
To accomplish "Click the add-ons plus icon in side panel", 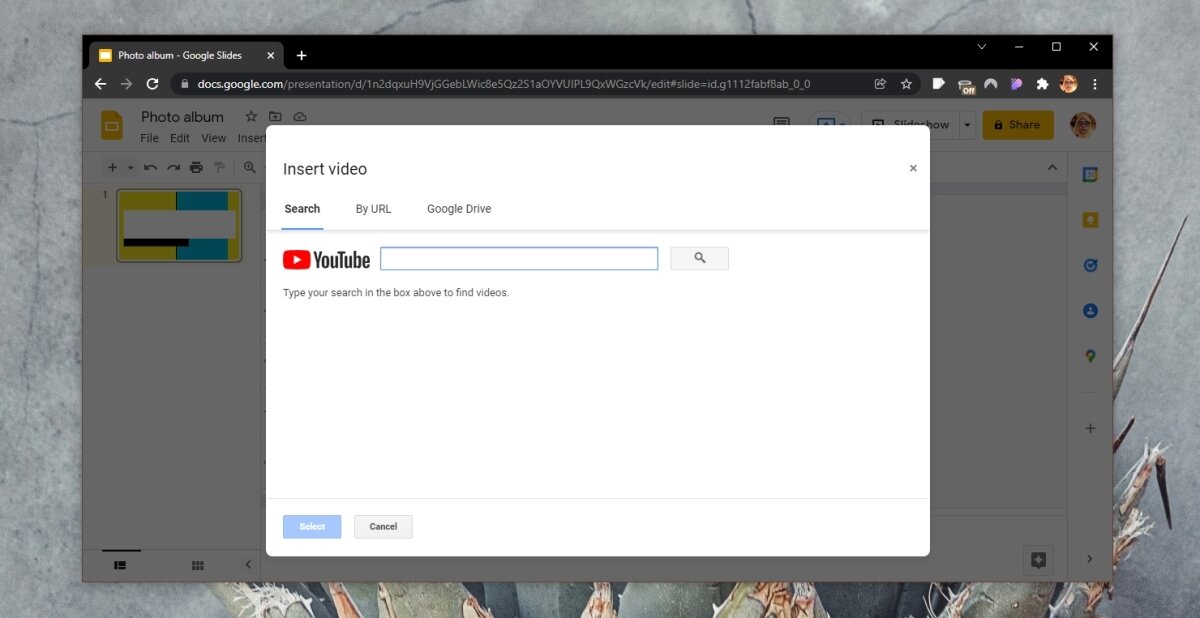I will coord(1090,428).
